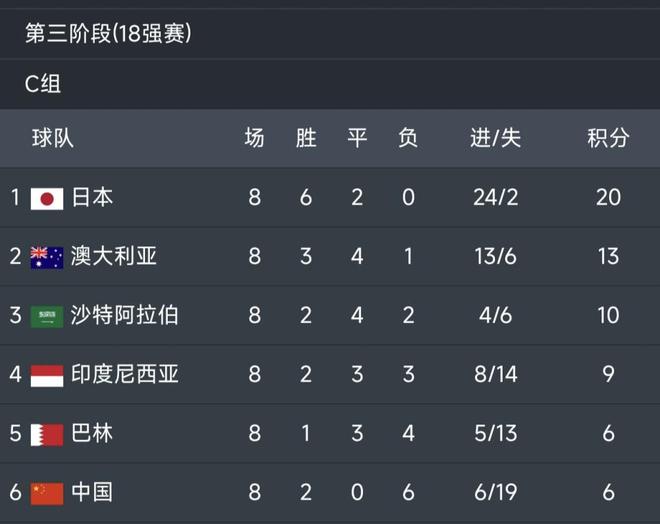Tap the 巴林 team name
660x524 pixels.
tap(92, 434)
